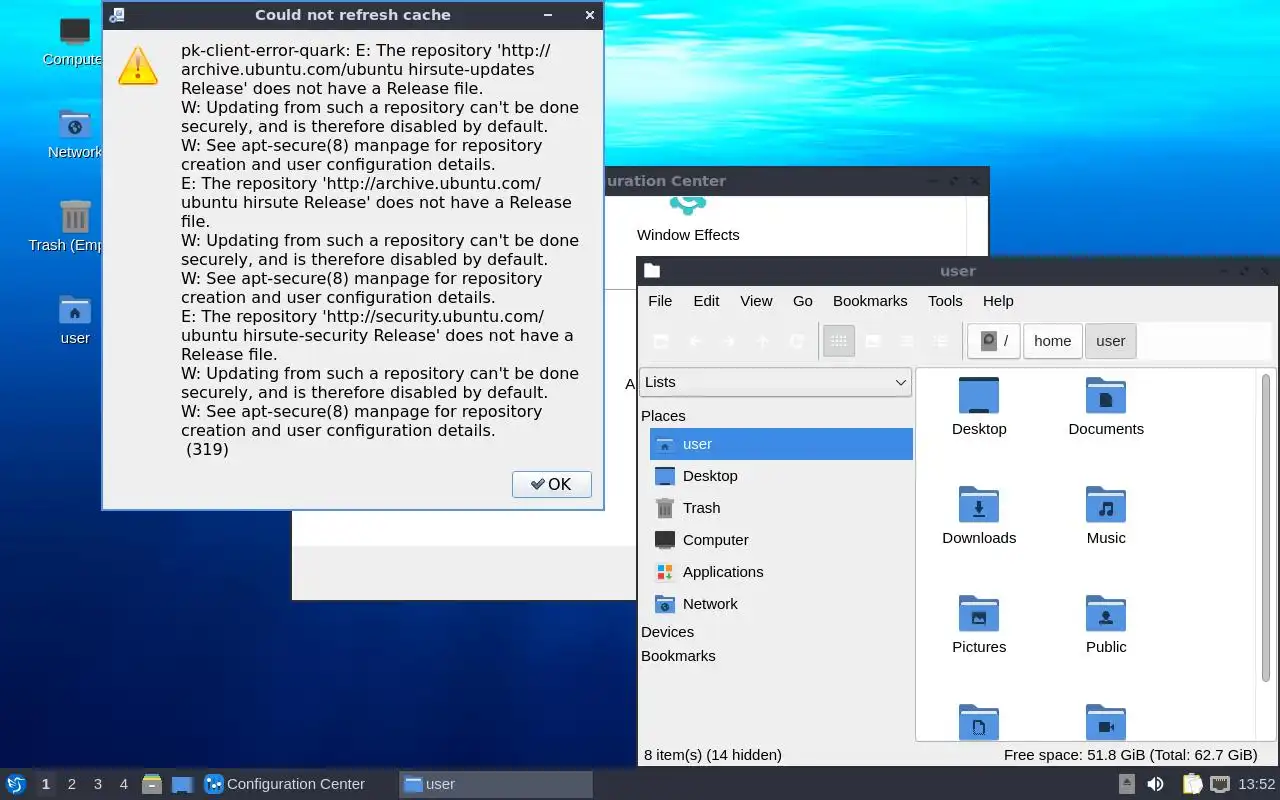Click the wired network tray icon

pos(1220,784)
